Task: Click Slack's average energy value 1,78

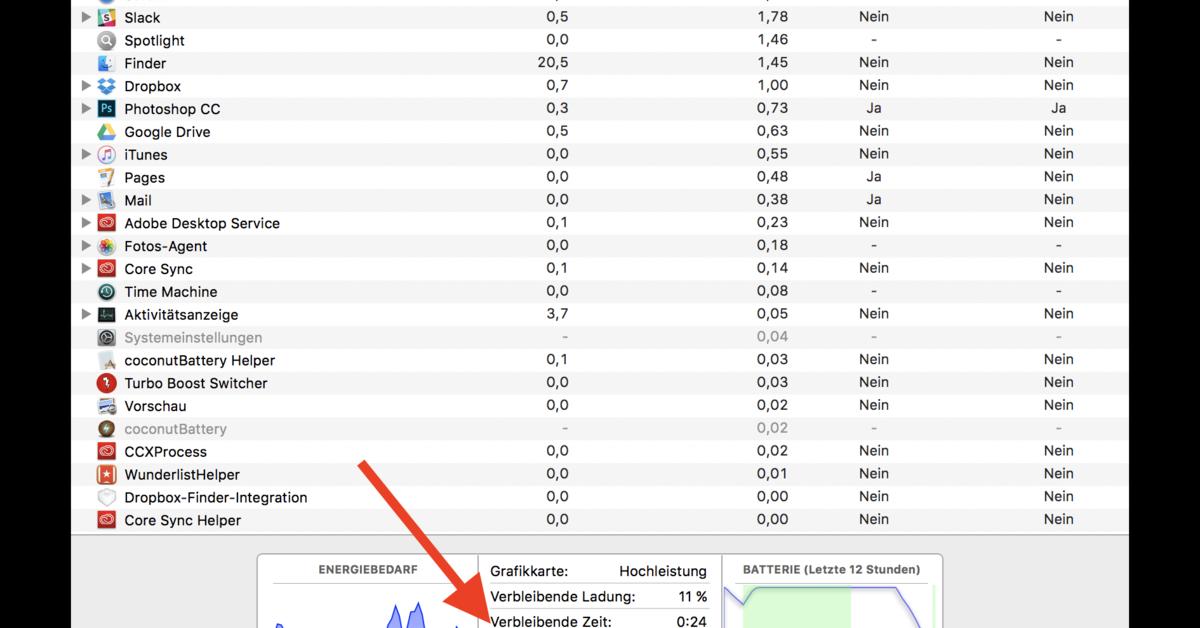Action: (772, 16)
